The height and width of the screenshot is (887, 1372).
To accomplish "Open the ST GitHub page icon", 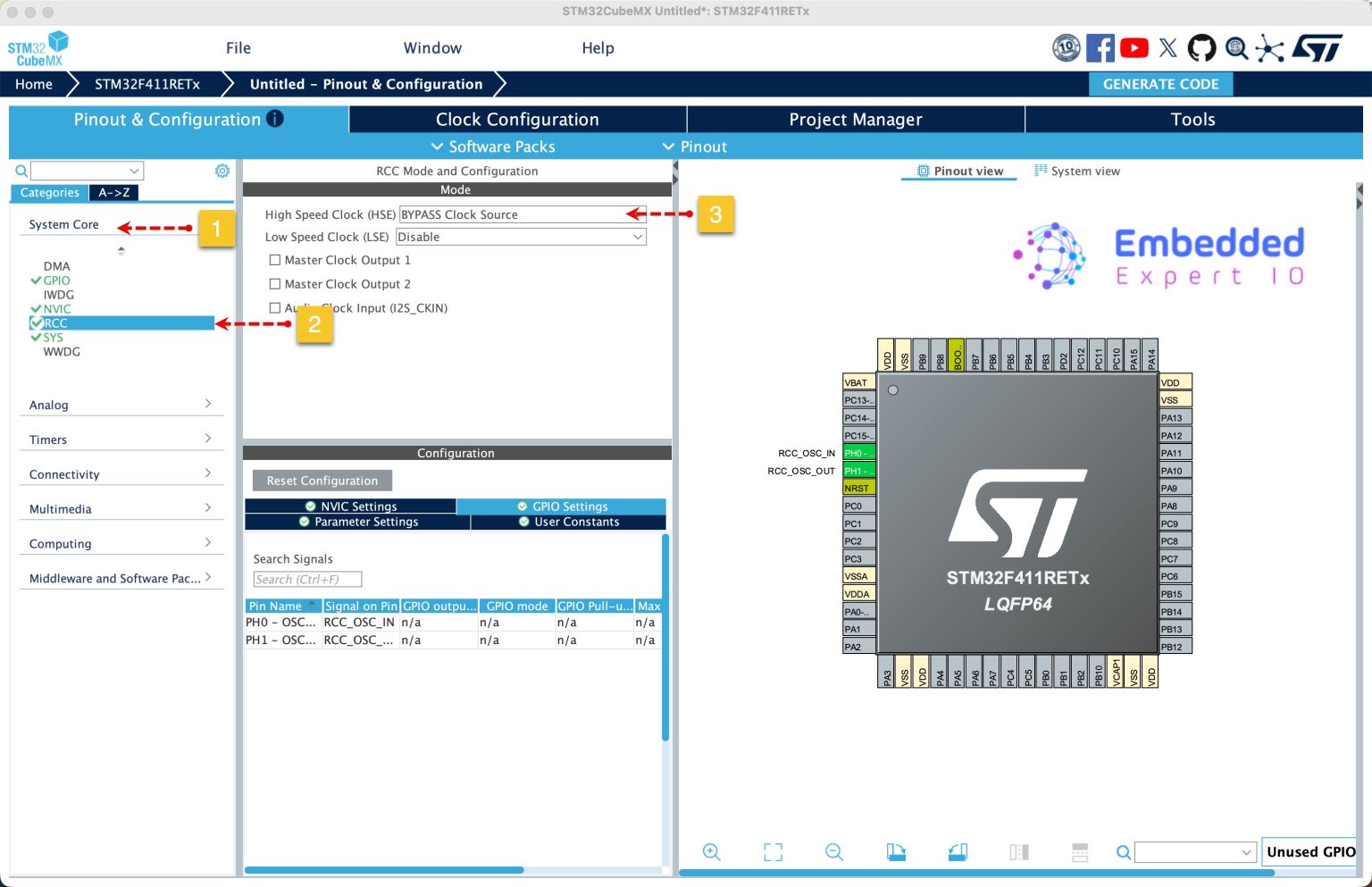I will (x=1201, y=47).
